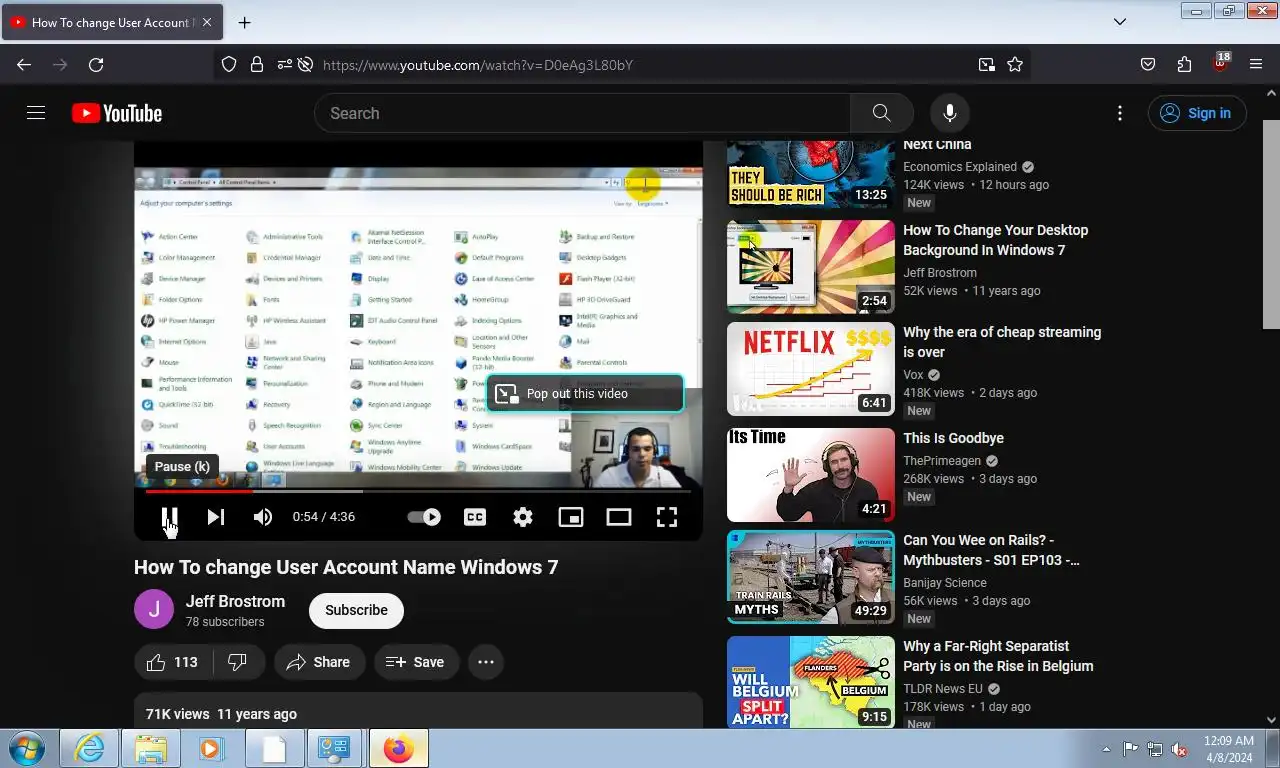The width and height of the screenshot is (1280, 768).
Task: Open picture-in-picture from address bar
Action: click(987, 64)
